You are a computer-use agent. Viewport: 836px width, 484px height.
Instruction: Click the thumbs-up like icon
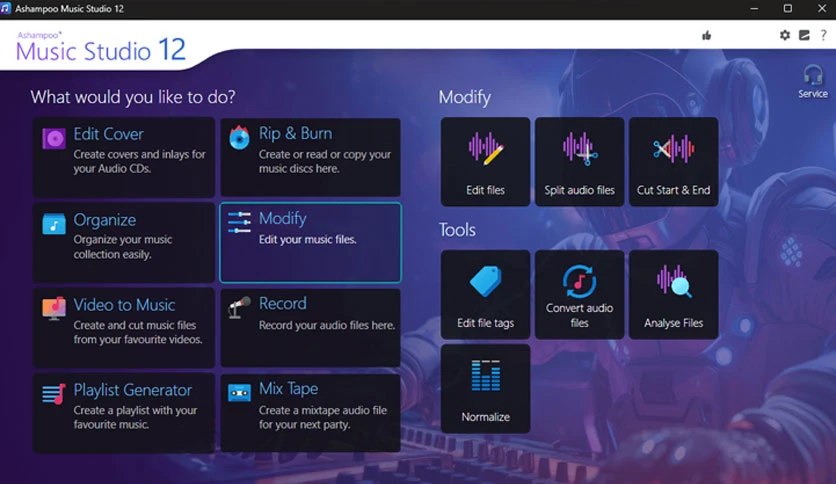tap(706, 36)
